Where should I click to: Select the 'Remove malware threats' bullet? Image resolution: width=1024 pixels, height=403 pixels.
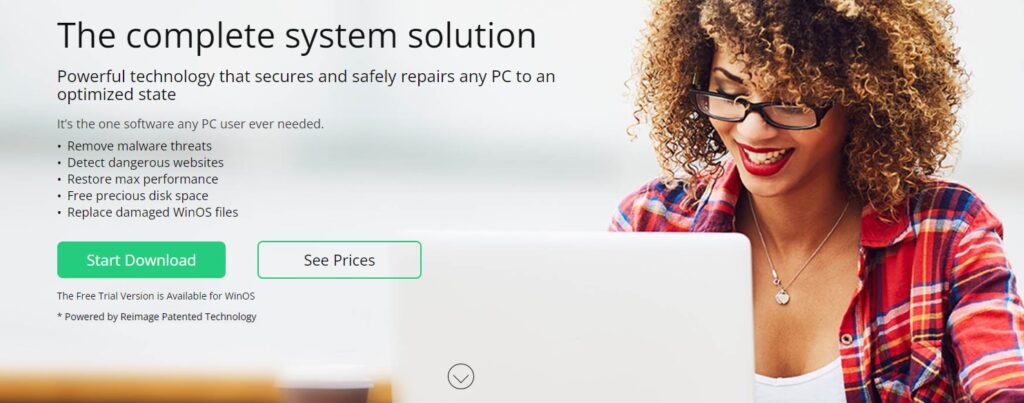pos(139,146)
